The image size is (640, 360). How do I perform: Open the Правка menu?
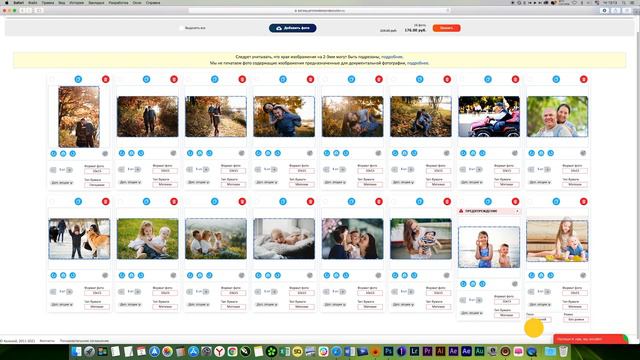pyautogui.click(x=48, y=3)
